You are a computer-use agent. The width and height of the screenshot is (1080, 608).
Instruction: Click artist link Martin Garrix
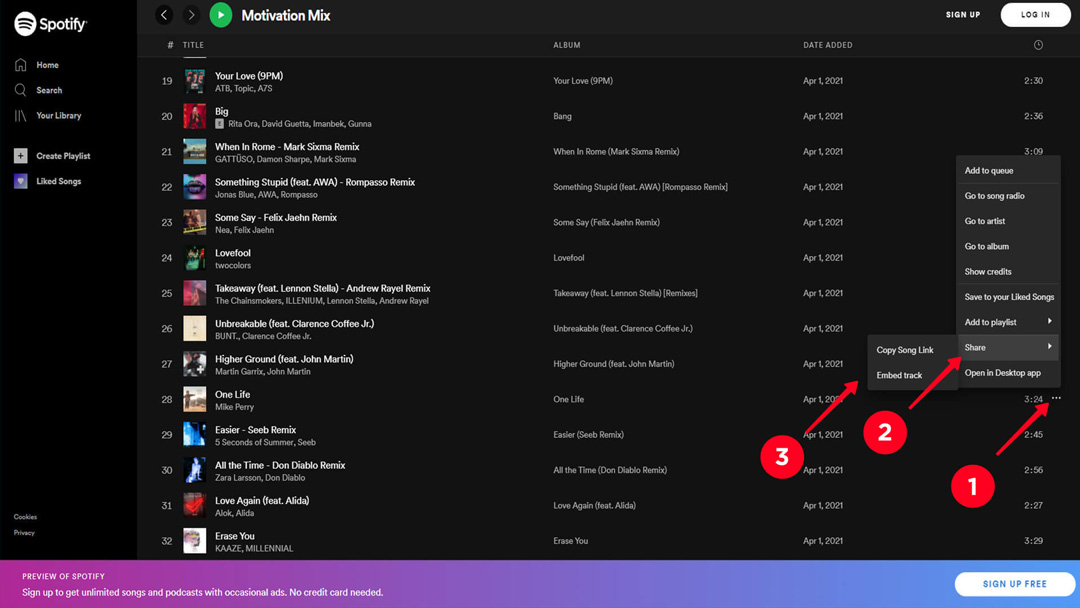pos(239,372)
